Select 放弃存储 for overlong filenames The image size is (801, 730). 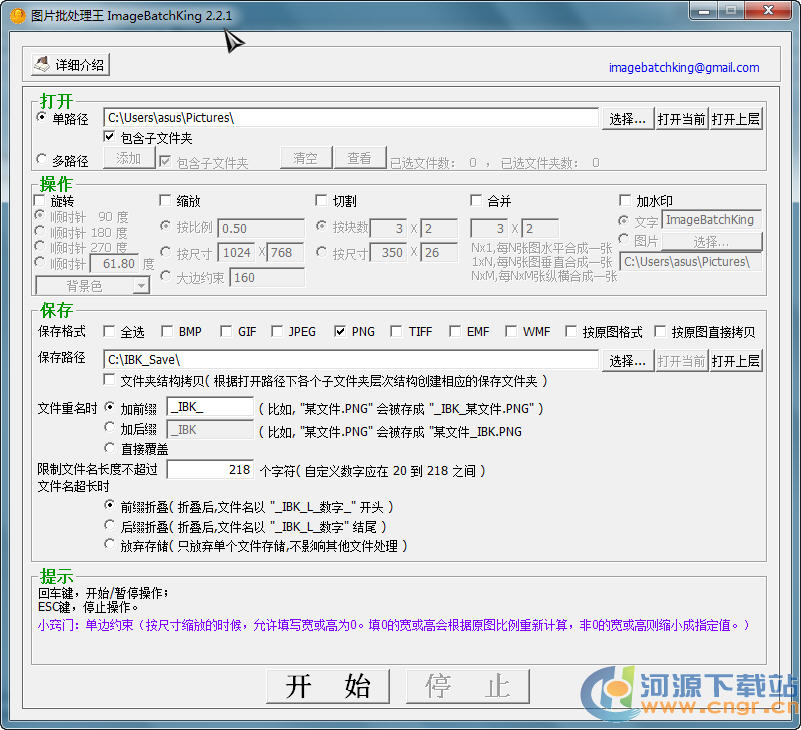click(x=110, y=545)
